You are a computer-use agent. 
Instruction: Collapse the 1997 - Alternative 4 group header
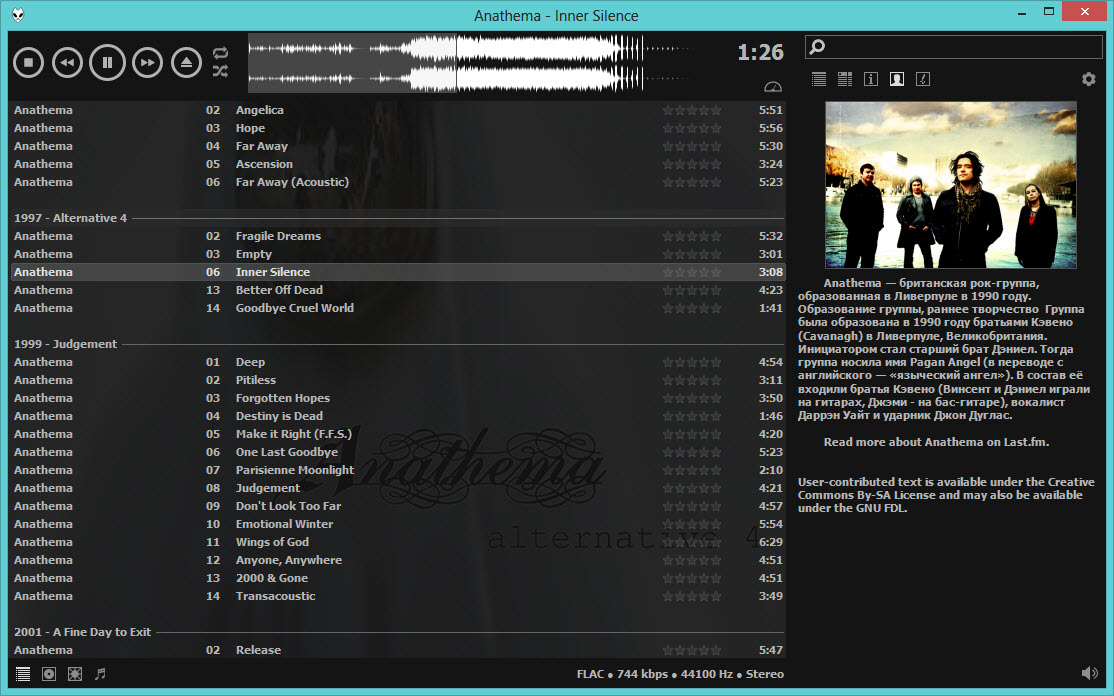pyautogui.click(x=71, y=218)
